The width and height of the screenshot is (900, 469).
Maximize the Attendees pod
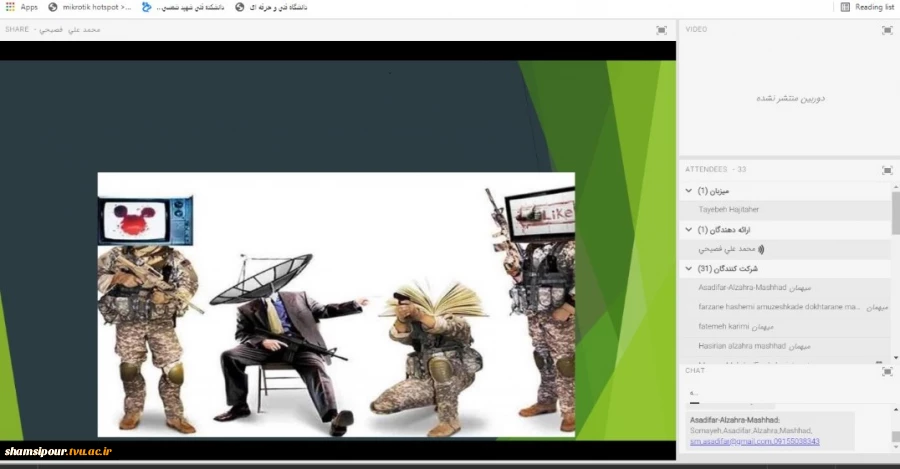click(x=887, y=170)
